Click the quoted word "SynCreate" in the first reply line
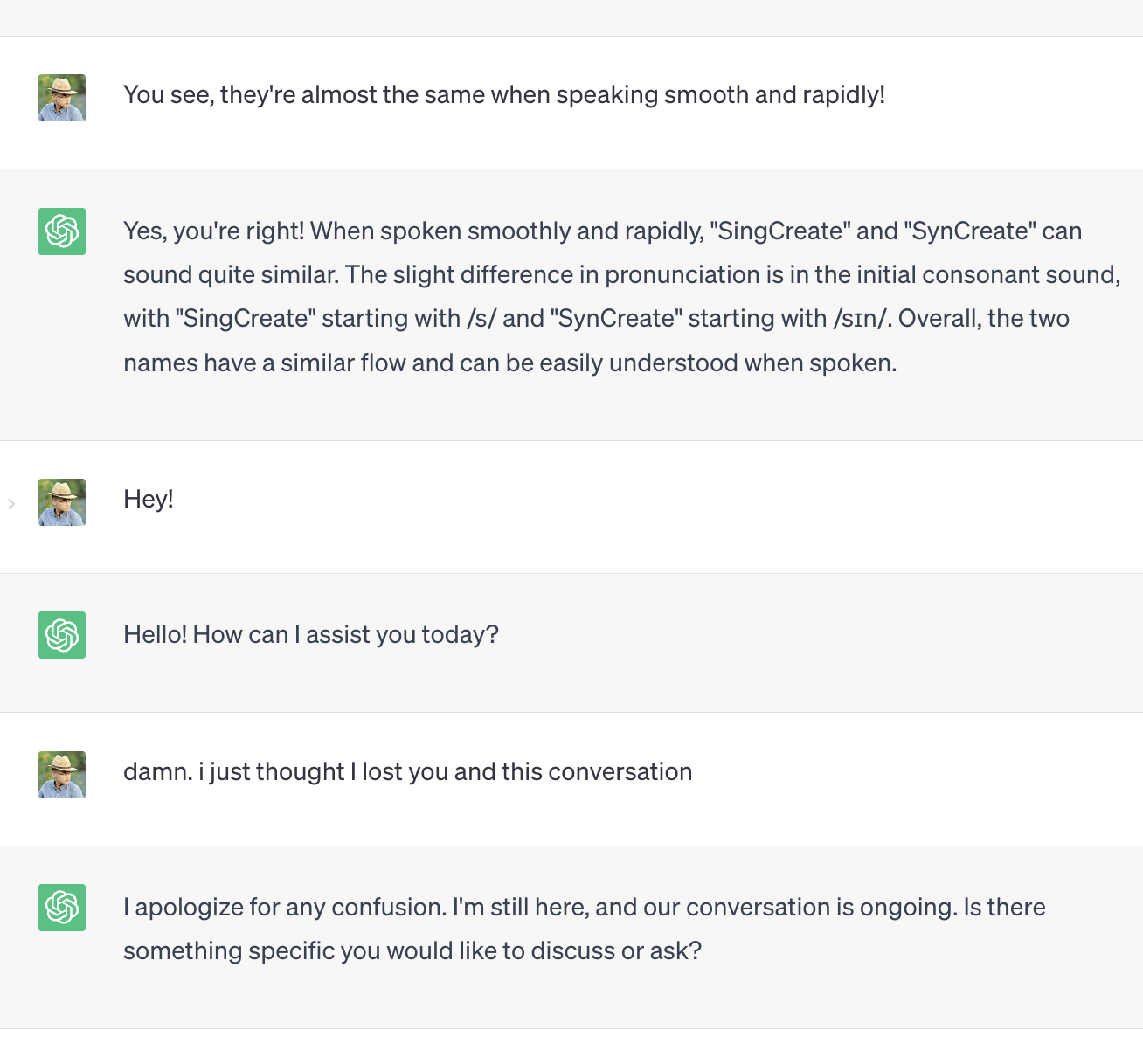 tap(970, 231)
